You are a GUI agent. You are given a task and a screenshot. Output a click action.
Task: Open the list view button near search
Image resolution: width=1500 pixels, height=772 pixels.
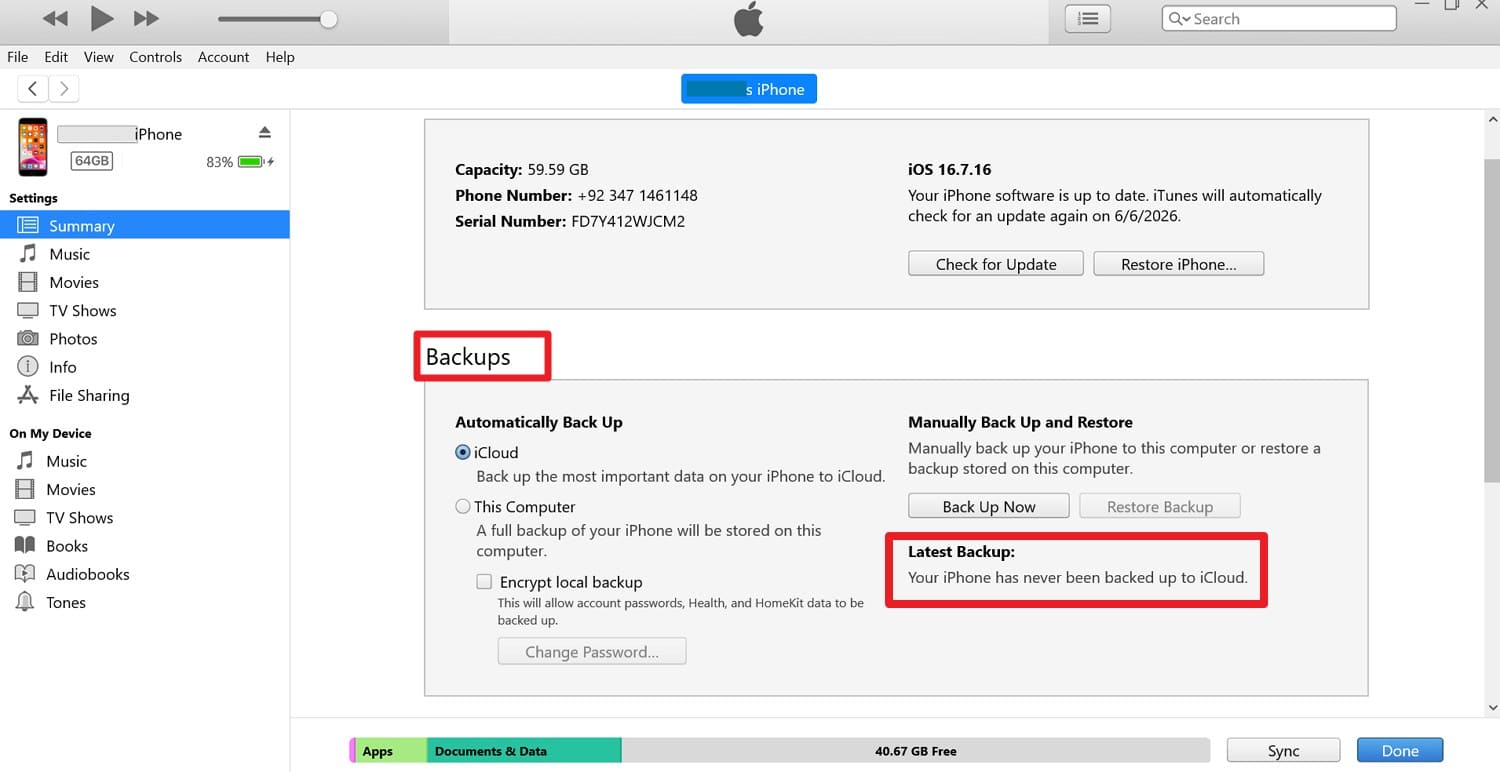[x=1088, y=18]
